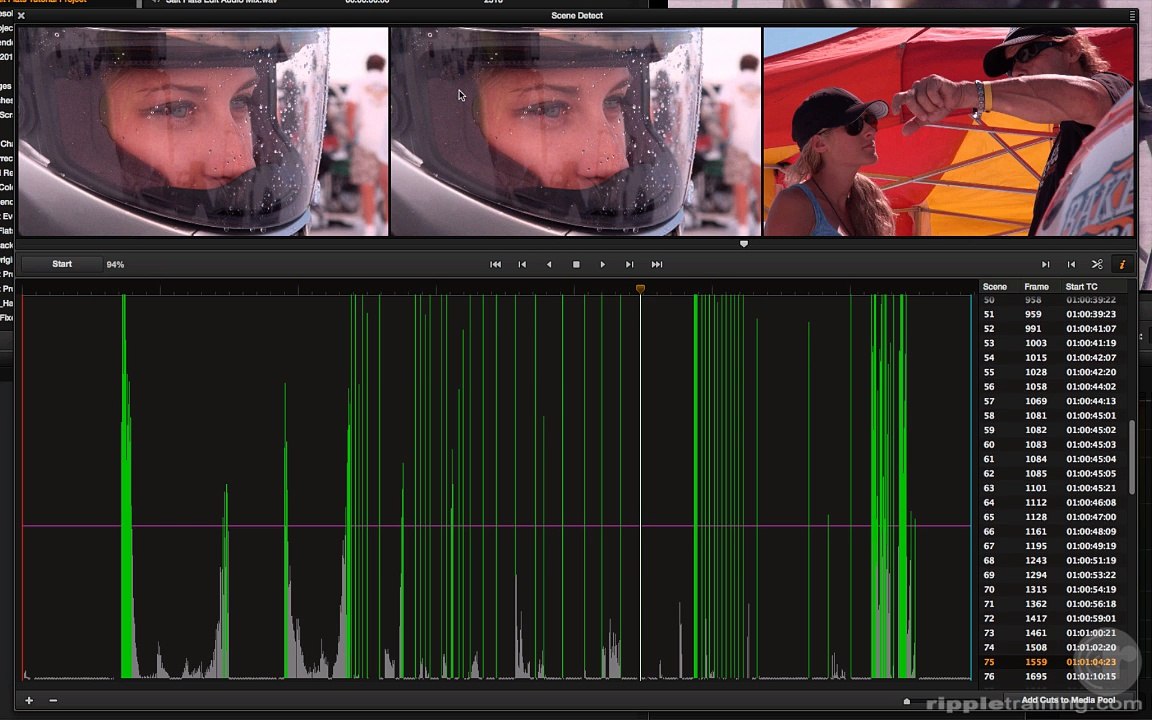The height and width of the screenshot is (720, 1152).
Task: Select scene 63 row
Action: (x=1054, y=488)
